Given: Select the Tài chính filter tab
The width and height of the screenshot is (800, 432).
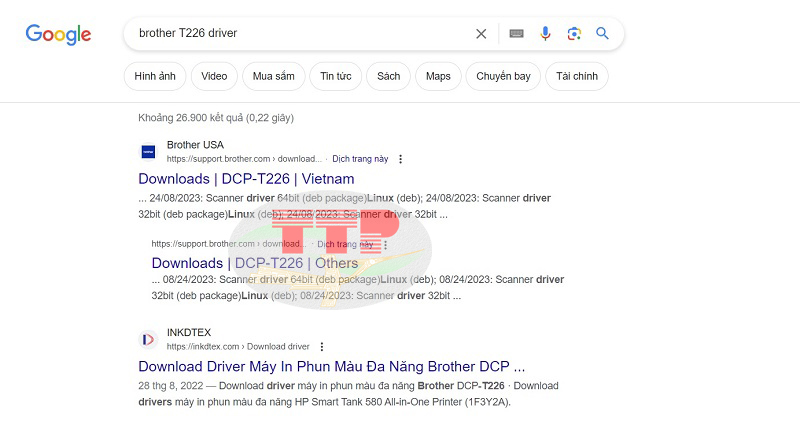Looking at the screenshot, I should click(577, 77).
